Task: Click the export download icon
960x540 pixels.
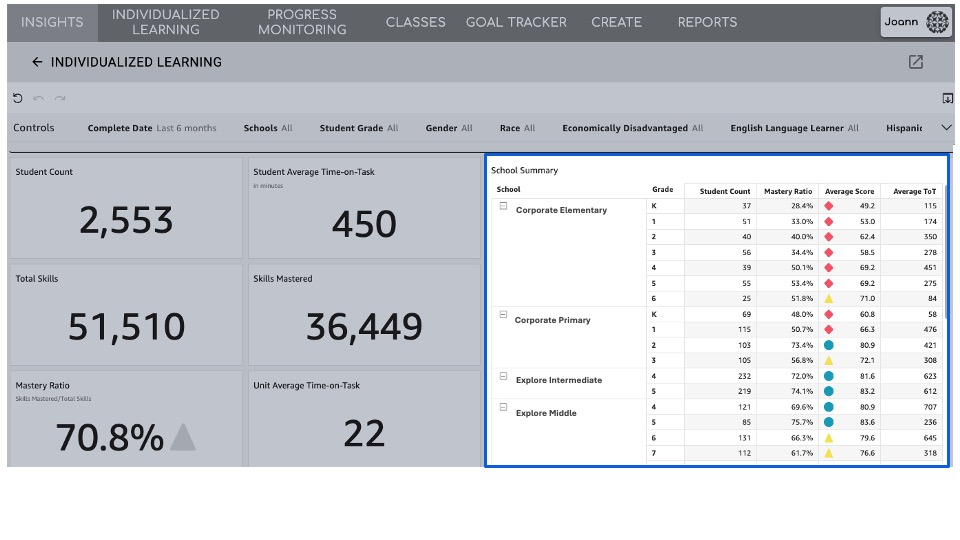Action: click(x=947, y=98)
